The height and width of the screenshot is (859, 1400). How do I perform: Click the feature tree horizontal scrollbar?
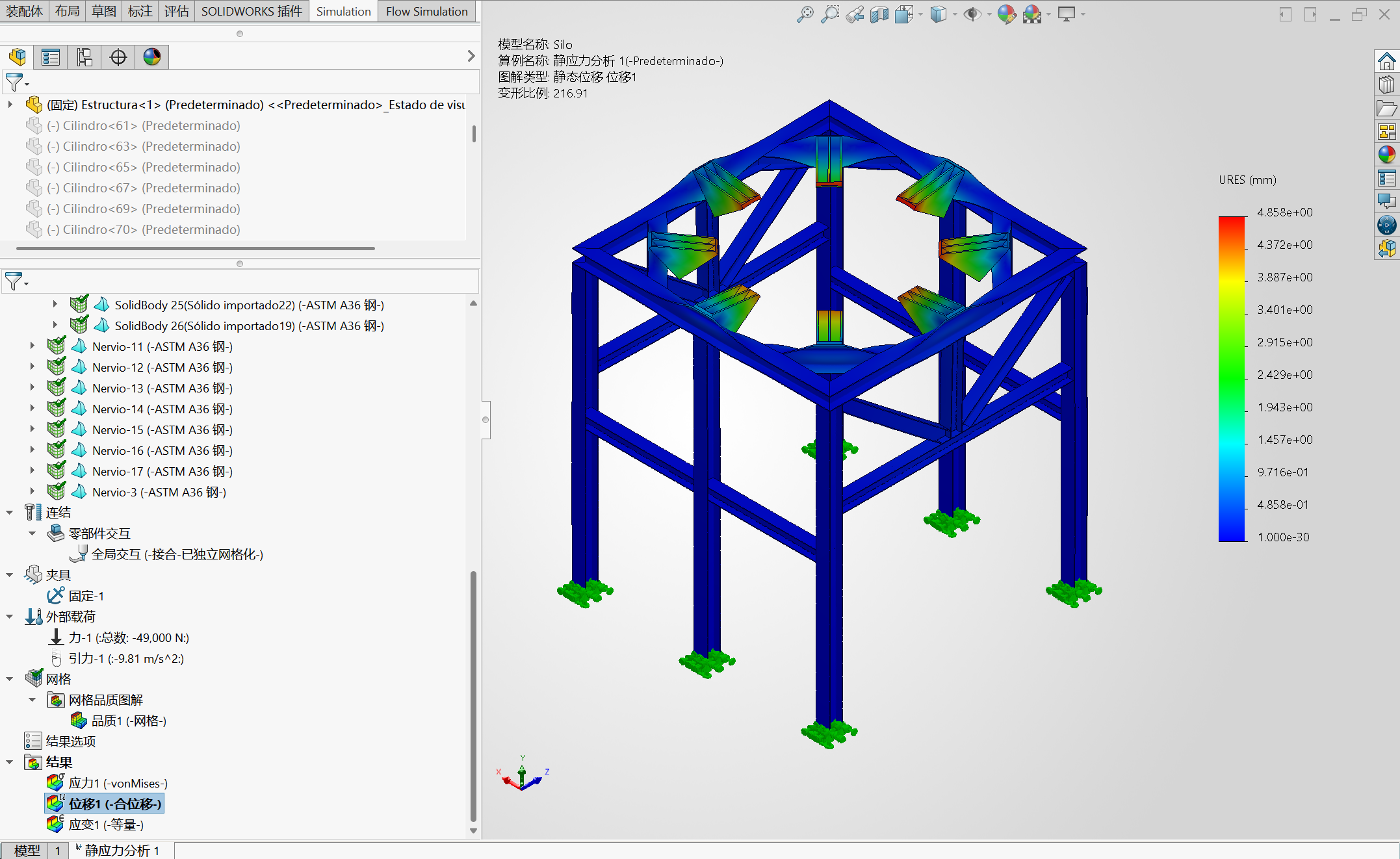pyautogui.click(x=196, y=248)
